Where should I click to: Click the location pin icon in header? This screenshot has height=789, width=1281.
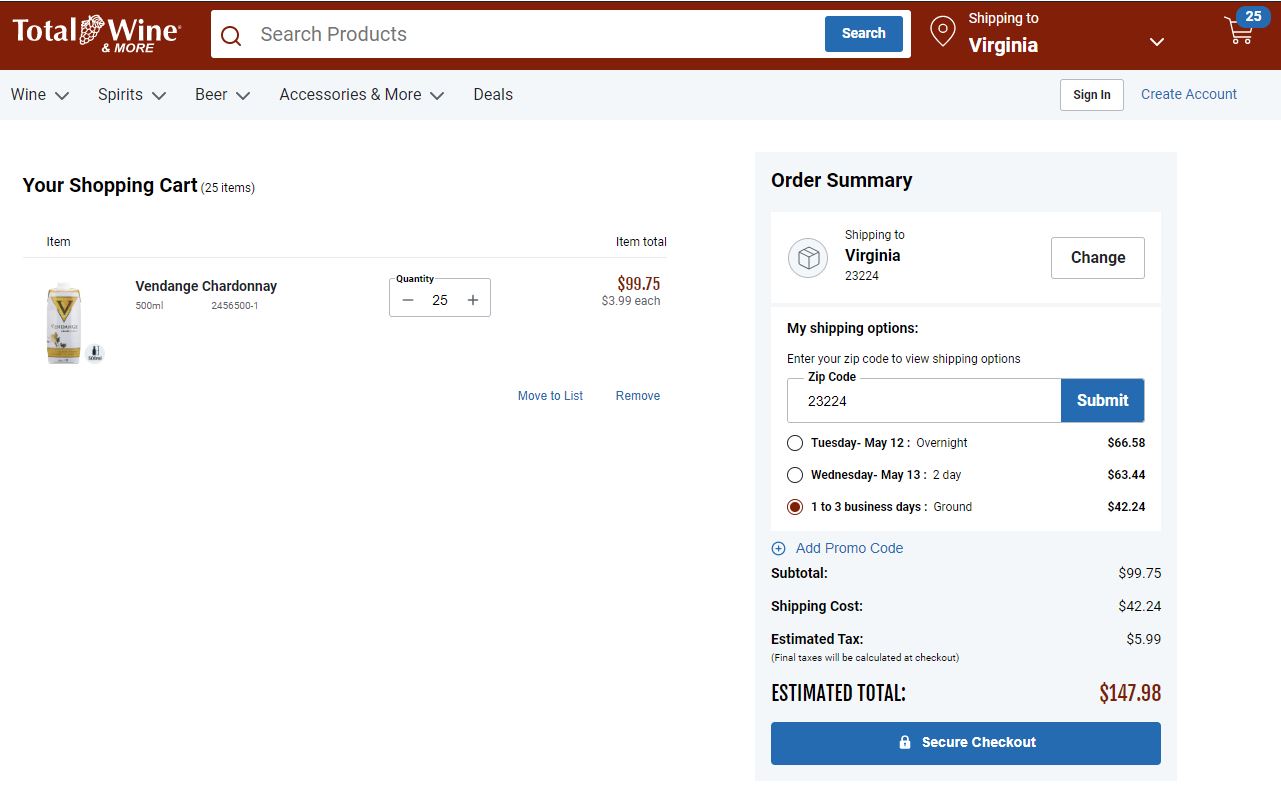(x=943, y=31)
